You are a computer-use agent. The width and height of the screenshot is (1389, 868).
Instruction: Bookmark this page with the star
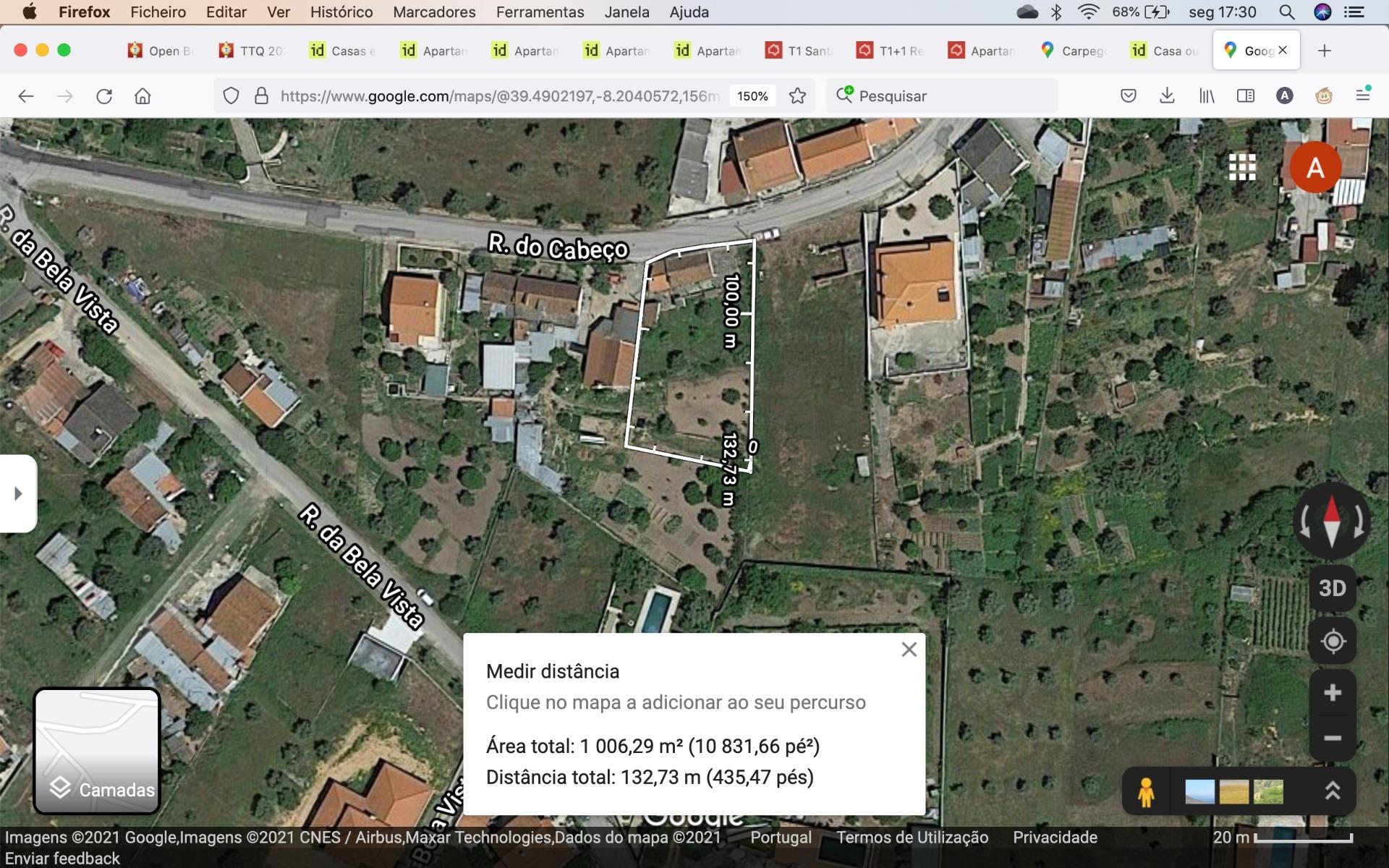[797, 96]
